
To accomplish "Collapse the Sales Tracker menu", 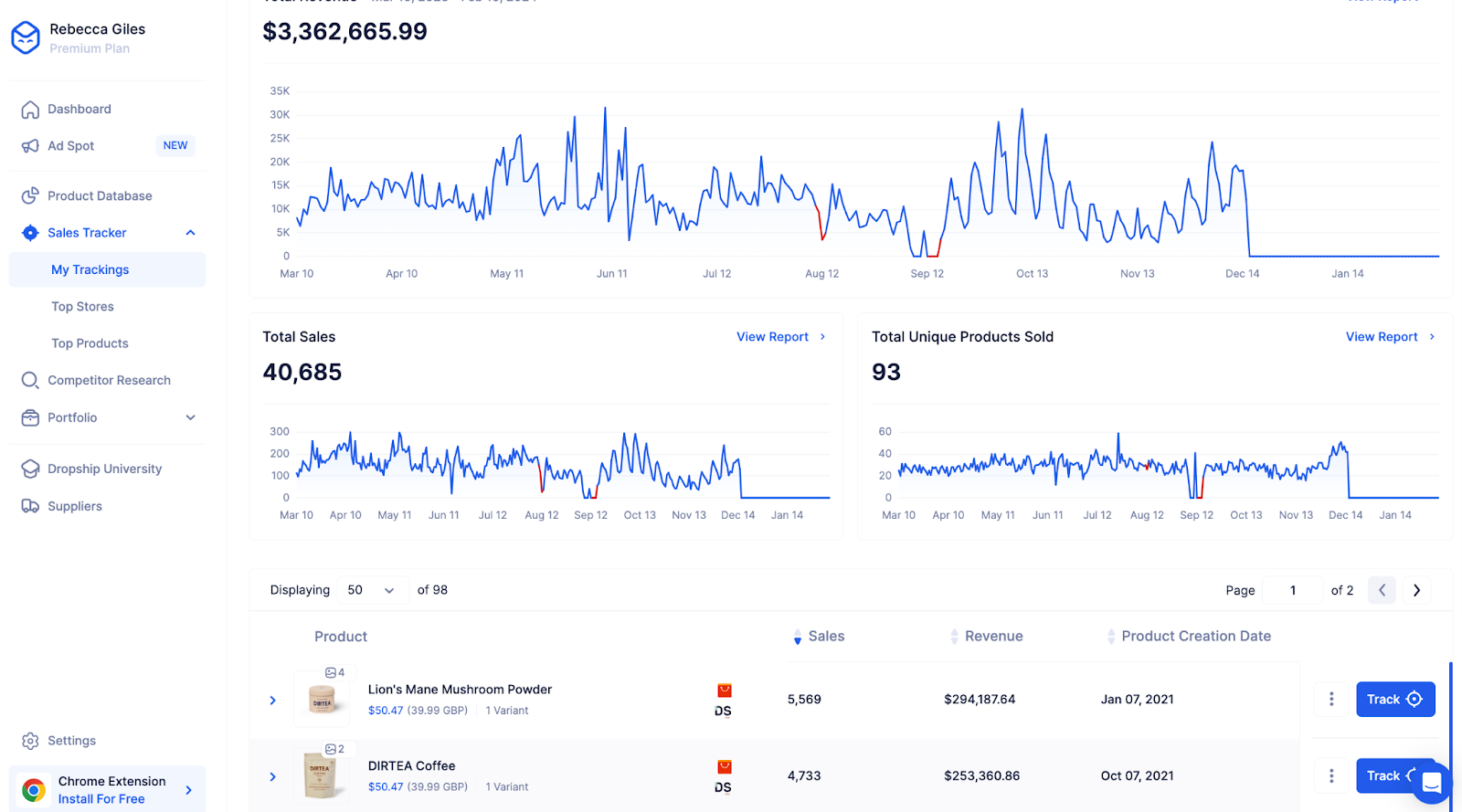I will click(190, 233).
